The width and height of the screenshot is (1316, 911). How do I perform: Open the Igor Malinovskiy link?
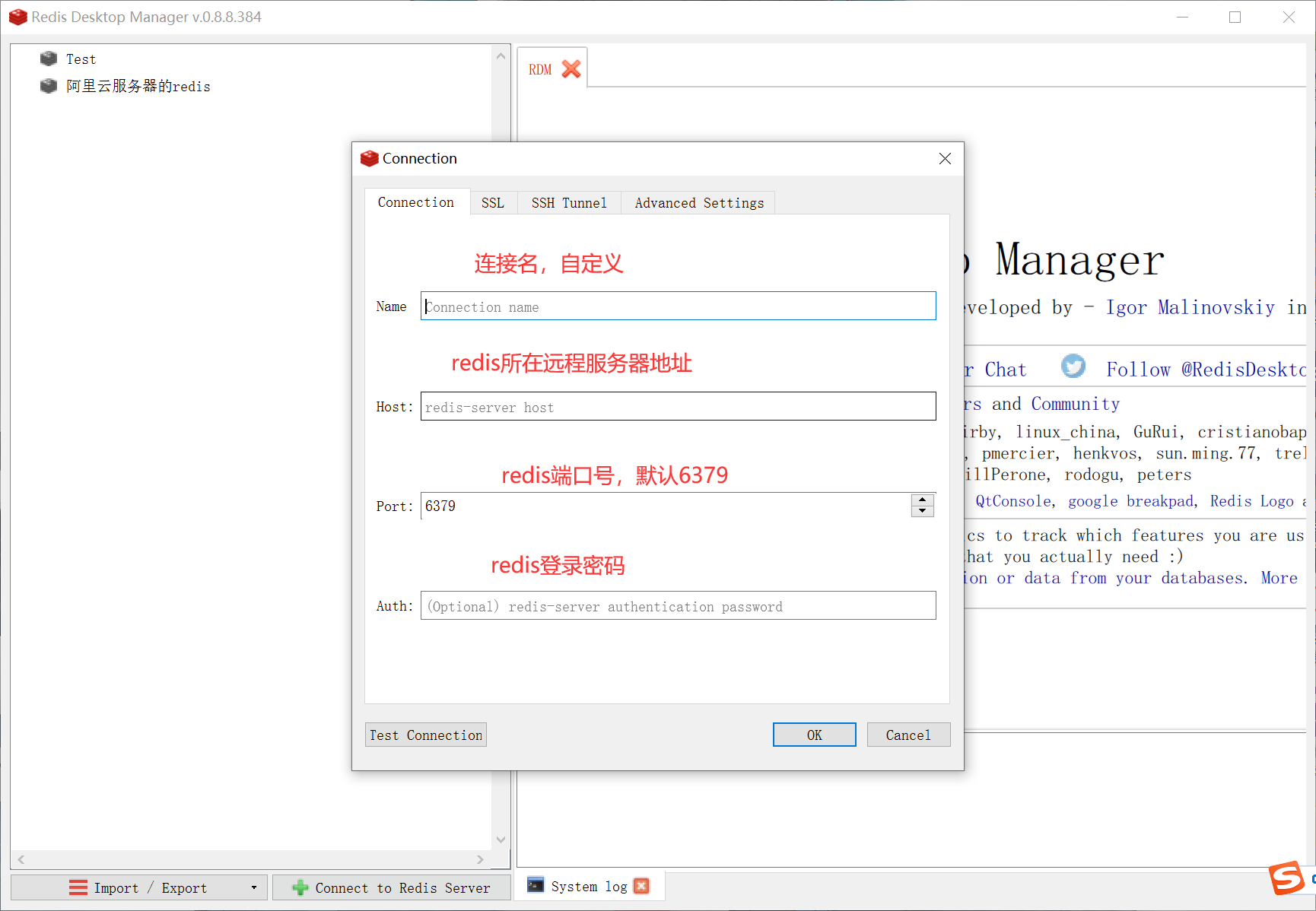1190,307
